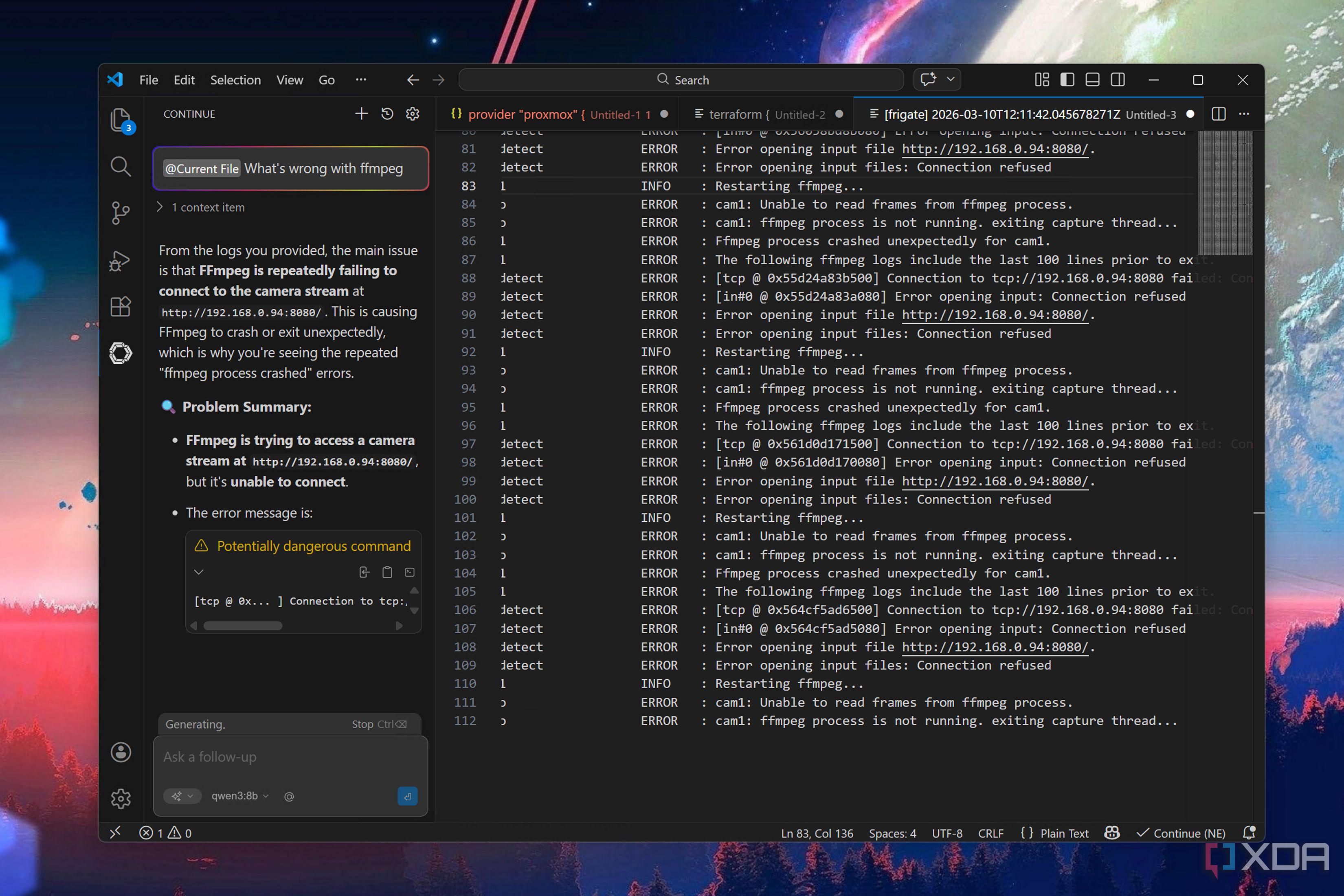
Task: Open the Selection menu
Action: [x=235, y=80]
